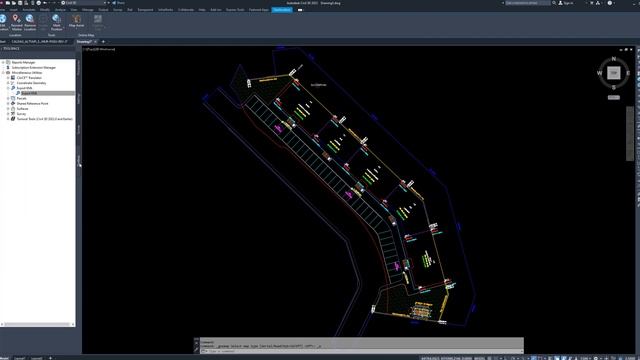Open the Survey ribbon tab

pyautogui.click(x=118, y=9)
